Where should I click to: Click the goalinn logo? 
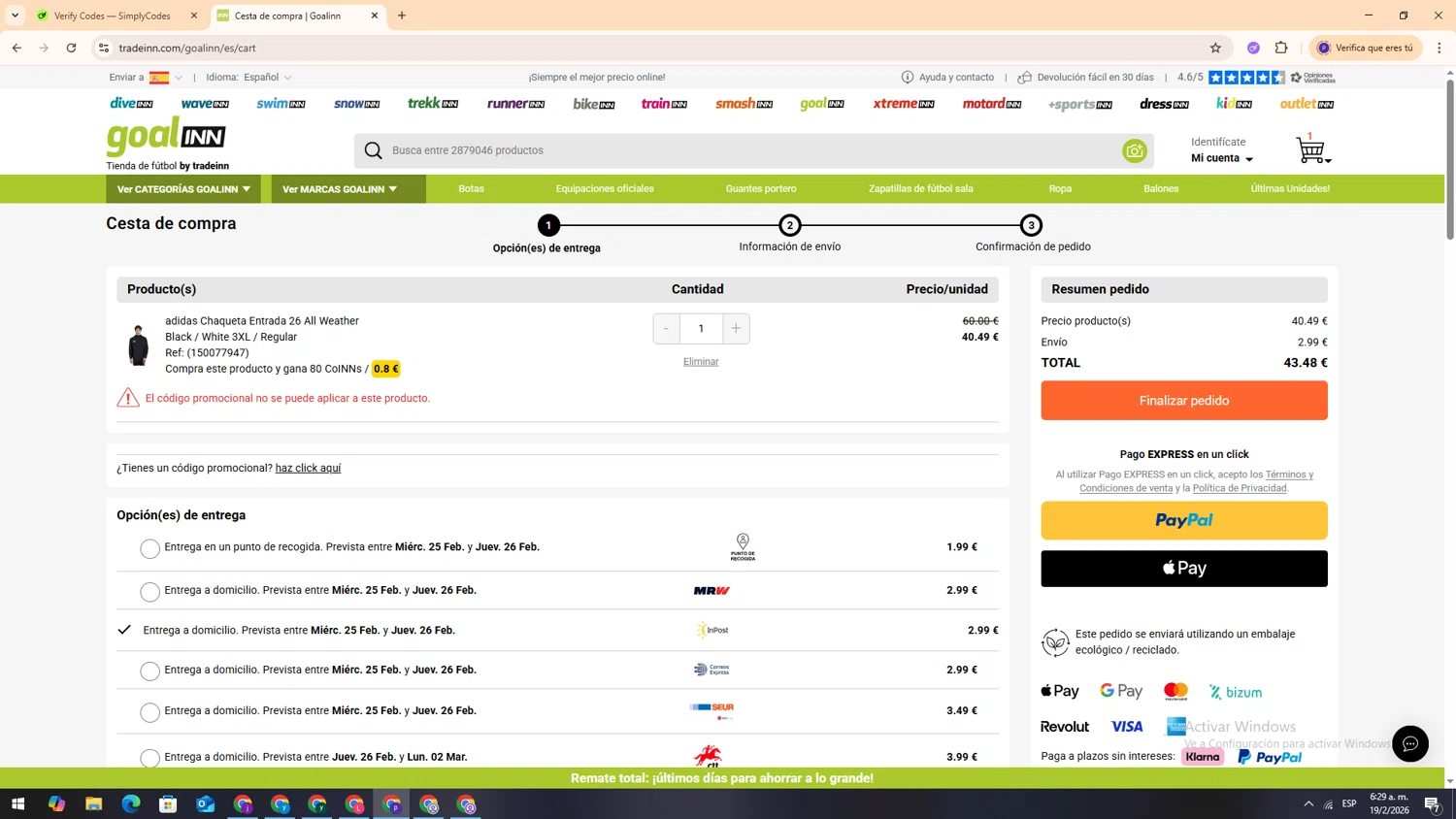[x=166, y=137]
